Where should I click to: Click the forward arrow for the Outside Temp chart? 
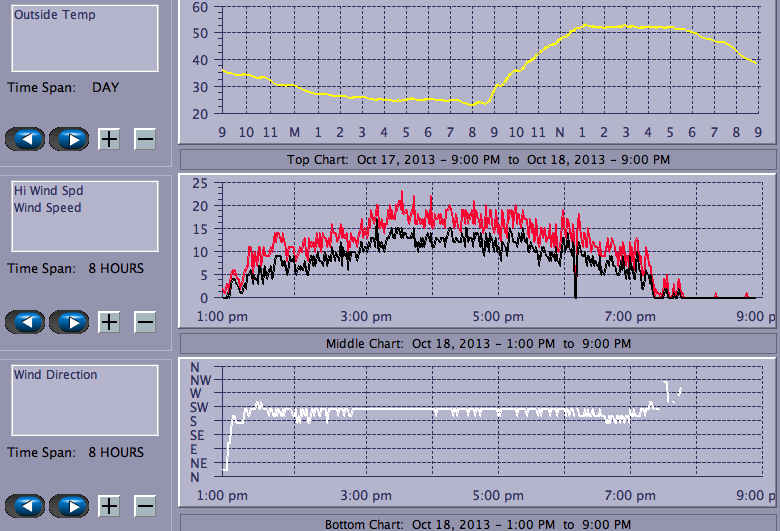click(x=69, y=139)
